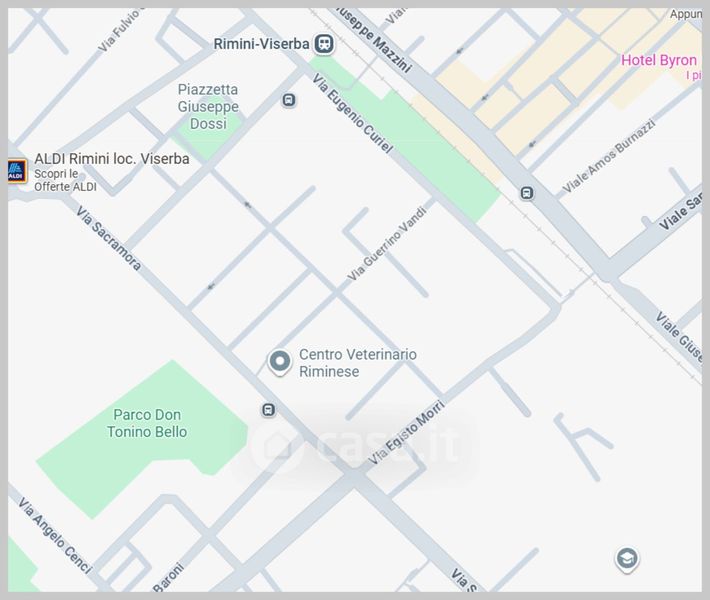This screenshot has width=710, height=600.
Task: Select transit stop icon near Viale Amos Burnazzi
Action: (x=527, y=193)
